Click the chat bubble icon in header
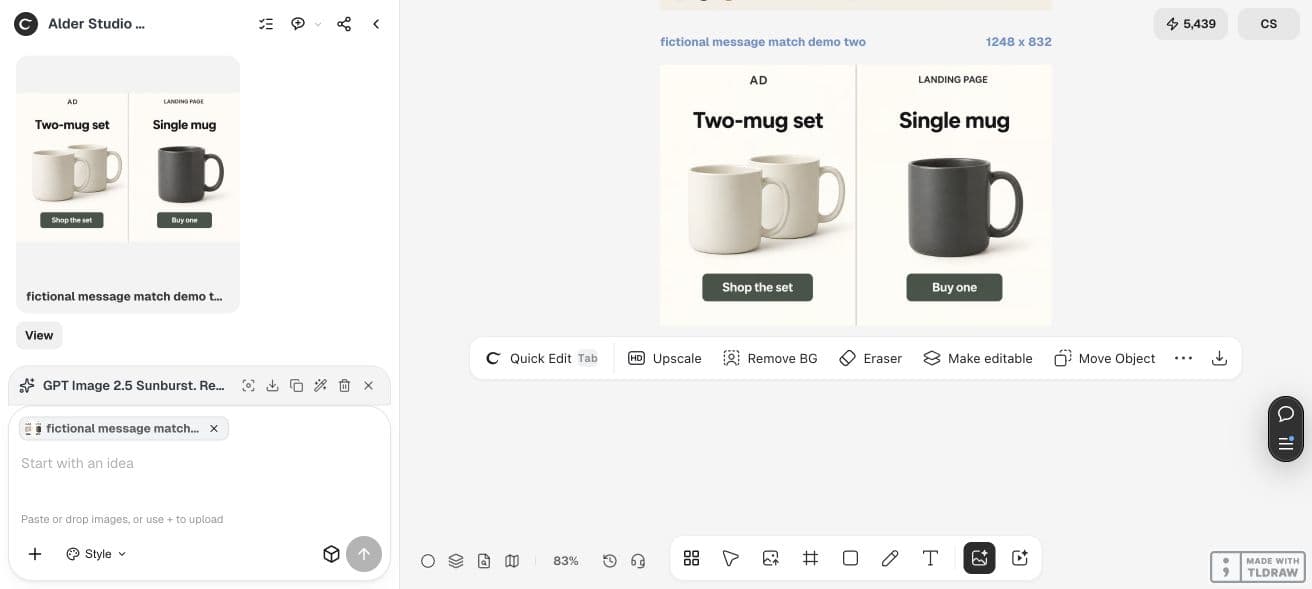1312x589 pixels. tap(298, 24)
